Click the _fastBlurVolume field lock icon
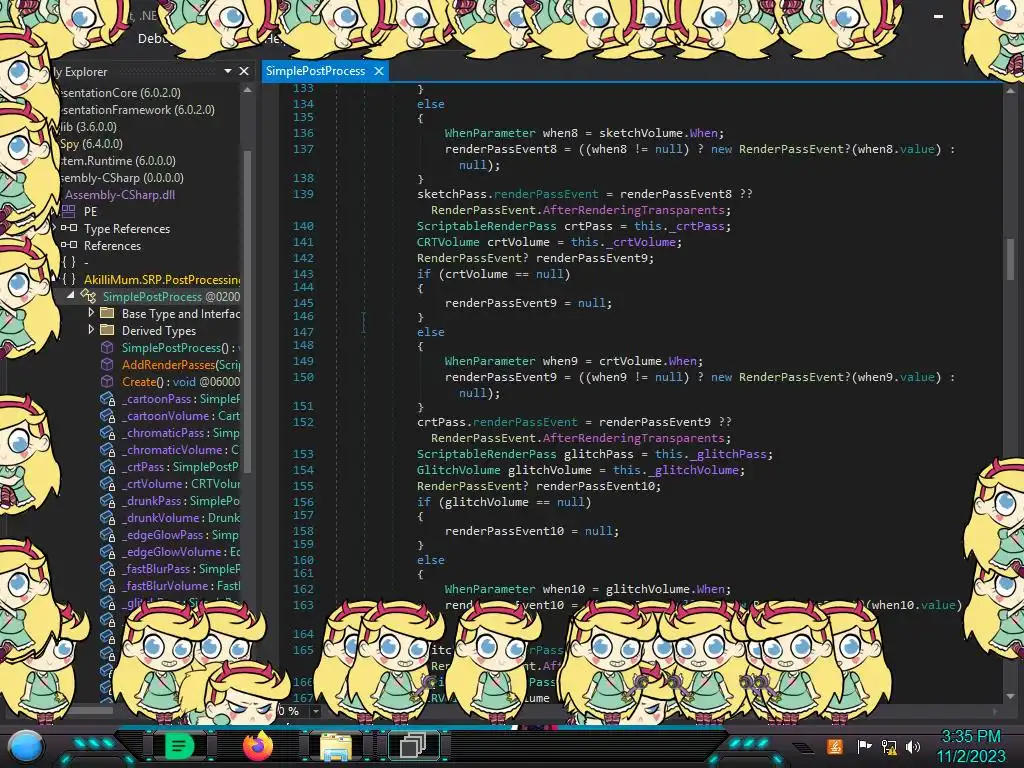This screenshot has width=1024, height=768. click(107, 585)
